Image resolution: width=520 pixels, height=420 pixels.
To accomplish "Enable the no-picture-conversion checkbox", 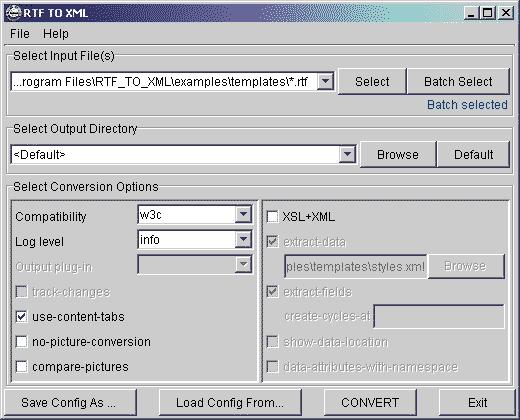I will pos(22,342).
